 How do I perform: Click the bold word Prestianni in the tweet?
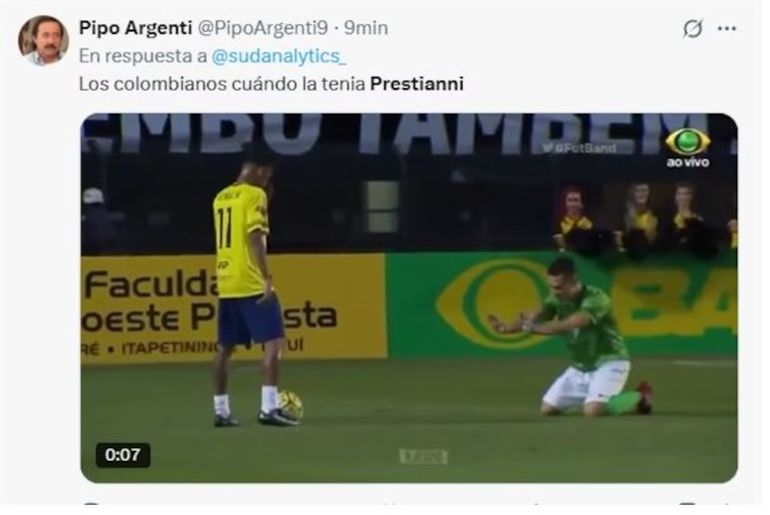click(417, 84)
